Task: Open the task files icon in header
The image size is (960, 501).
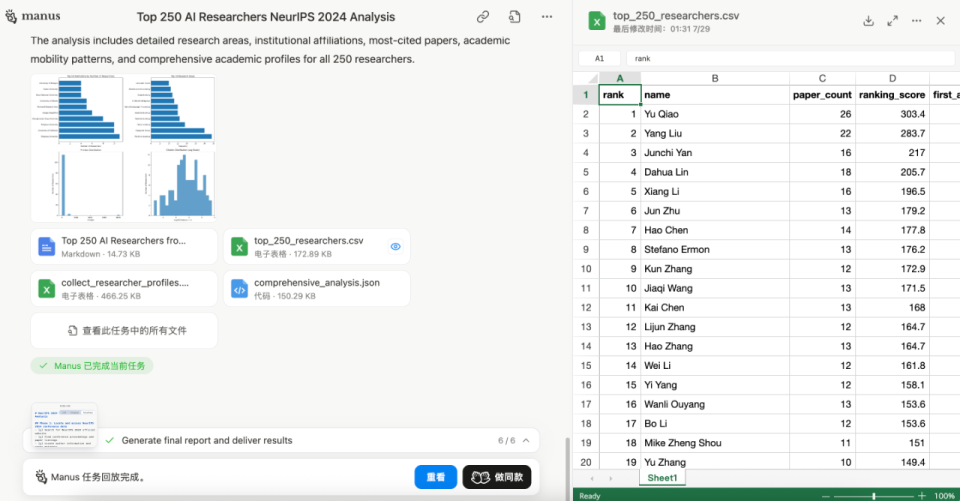Action: pyautogui.click(x=515, y=17)
